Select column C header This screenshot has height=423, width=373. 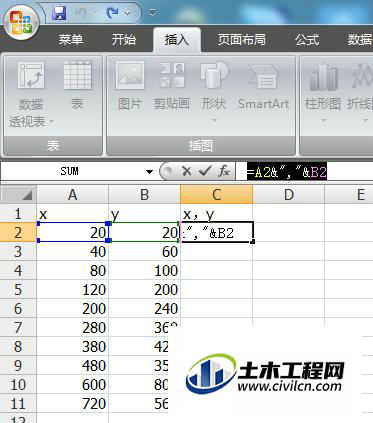(217, 195)
